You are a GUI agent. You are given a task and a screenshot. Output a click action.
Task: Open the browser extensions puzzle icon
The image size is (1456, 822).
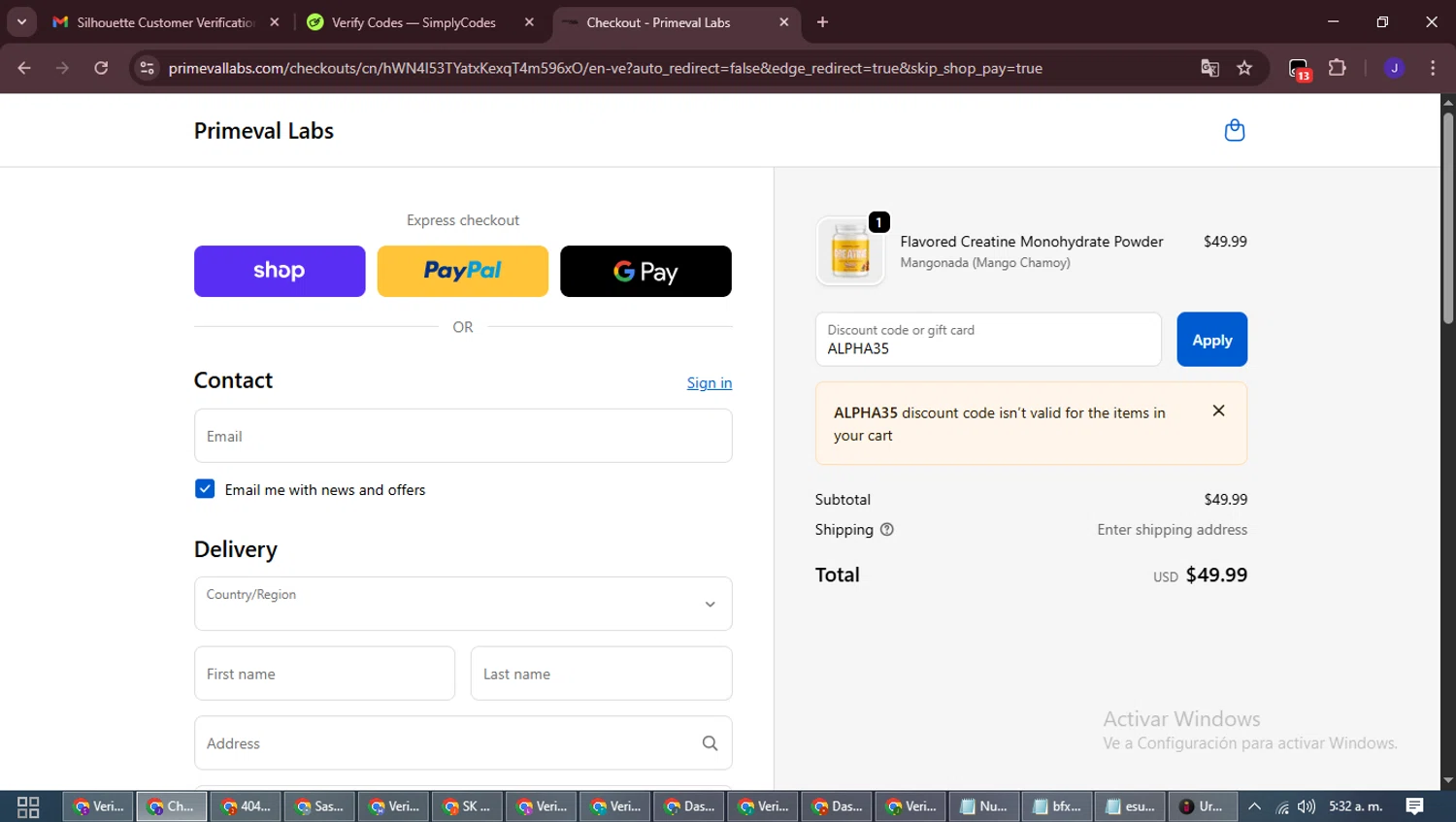tap(1337, 68)
